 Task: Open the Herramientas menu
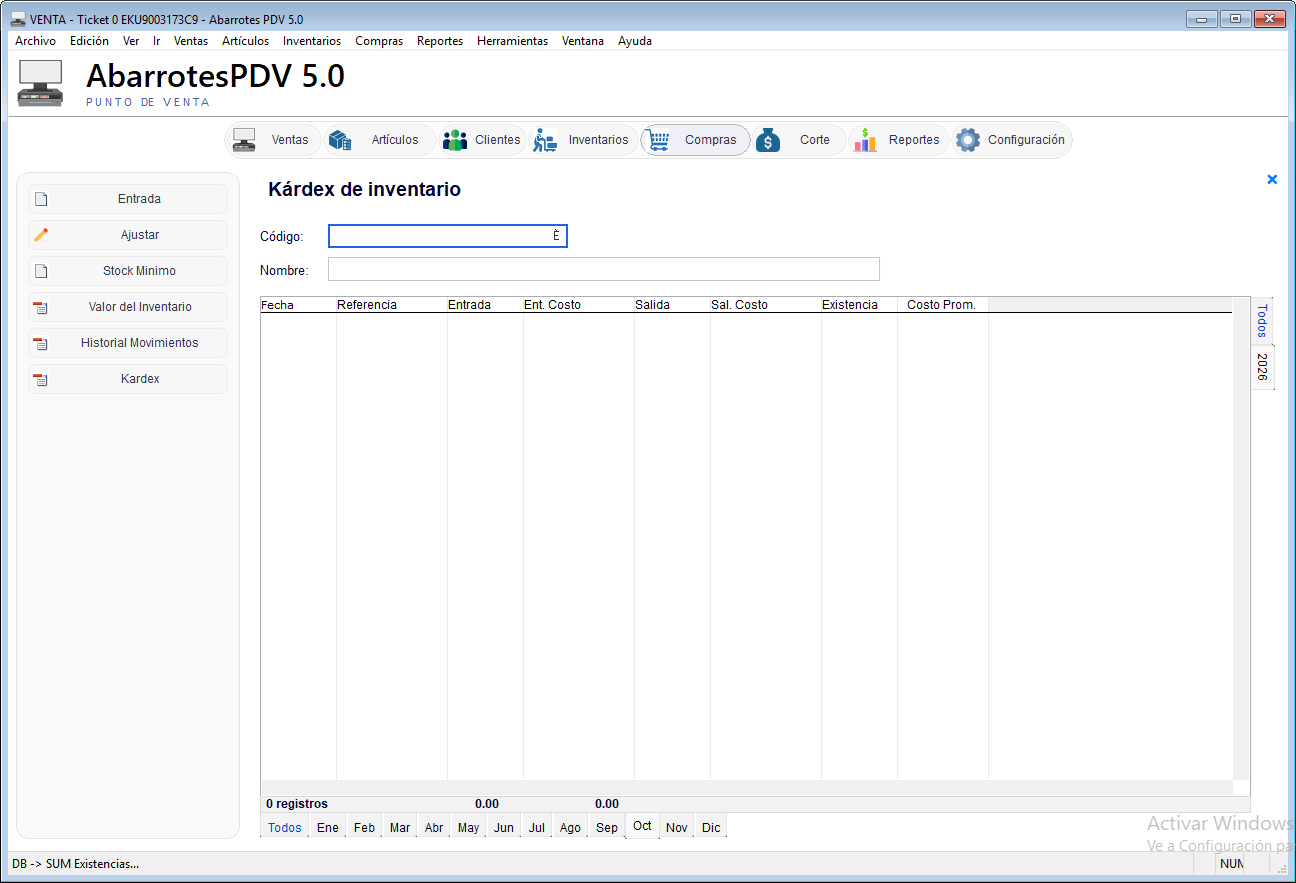[512, 41]
